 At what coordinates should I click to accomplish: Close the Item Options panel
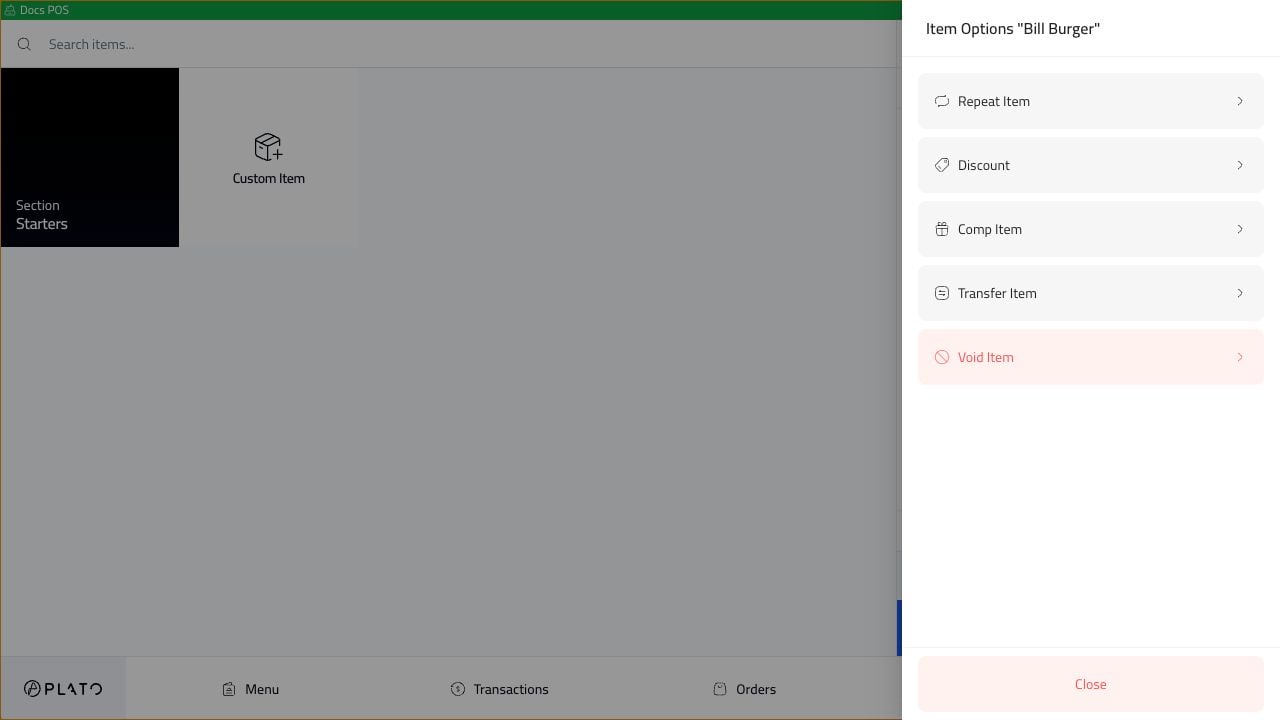(x=1091, y=684)
